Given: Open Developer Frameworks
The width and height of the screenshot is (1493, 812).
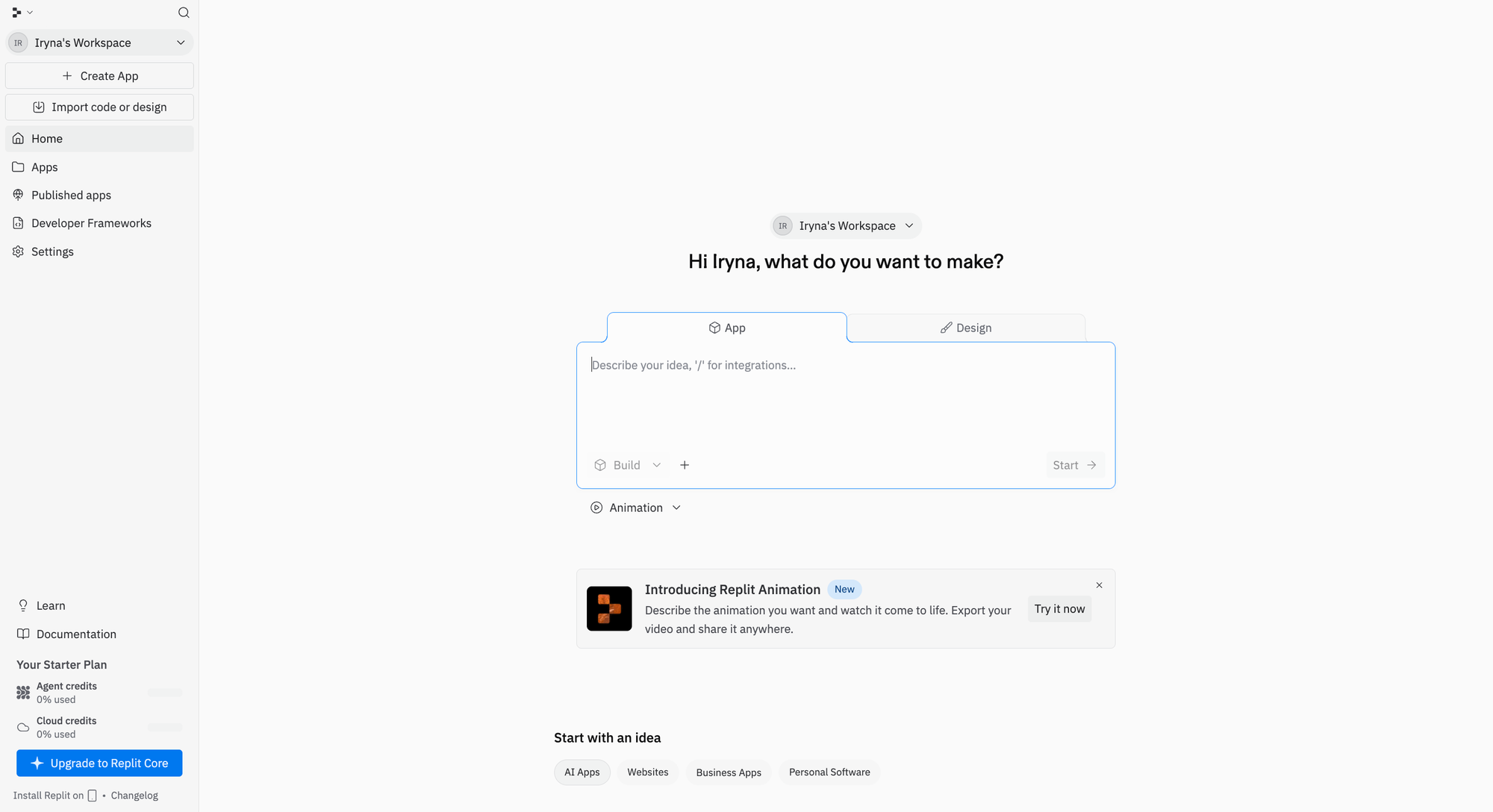Looking at the screenshot, I should click(x=90, y=222).
